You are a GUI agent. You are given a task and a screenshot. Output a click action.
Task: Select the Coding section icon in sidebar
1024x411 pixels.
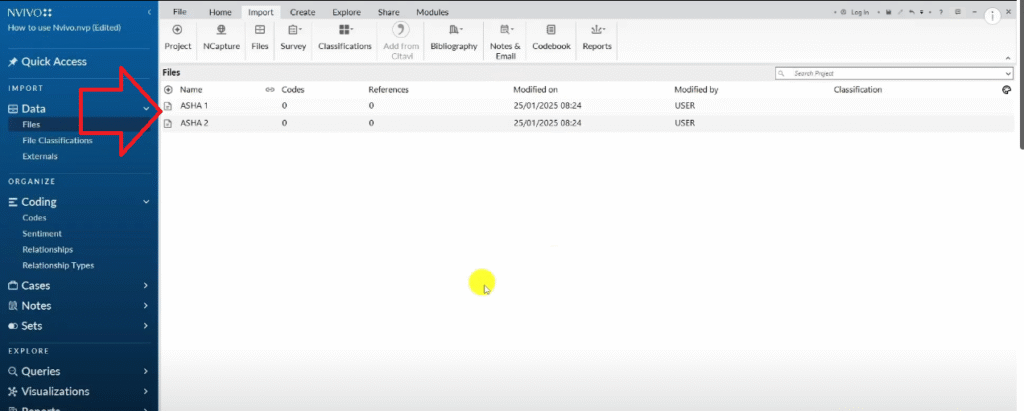click(12, 203)
